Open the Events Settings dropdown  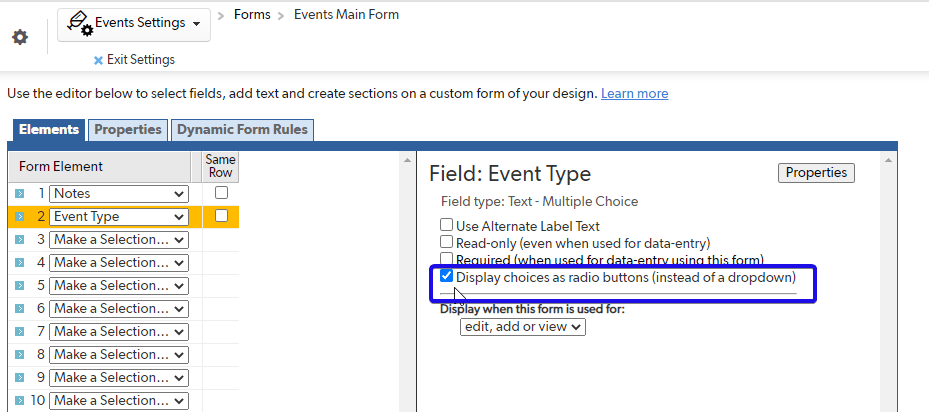point(134,24)
